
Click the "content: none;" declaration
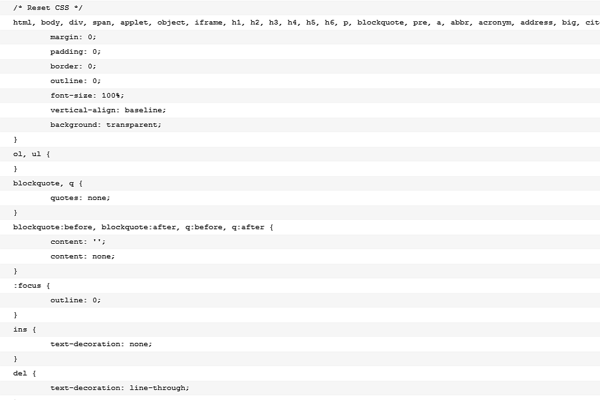coord(82,256)
